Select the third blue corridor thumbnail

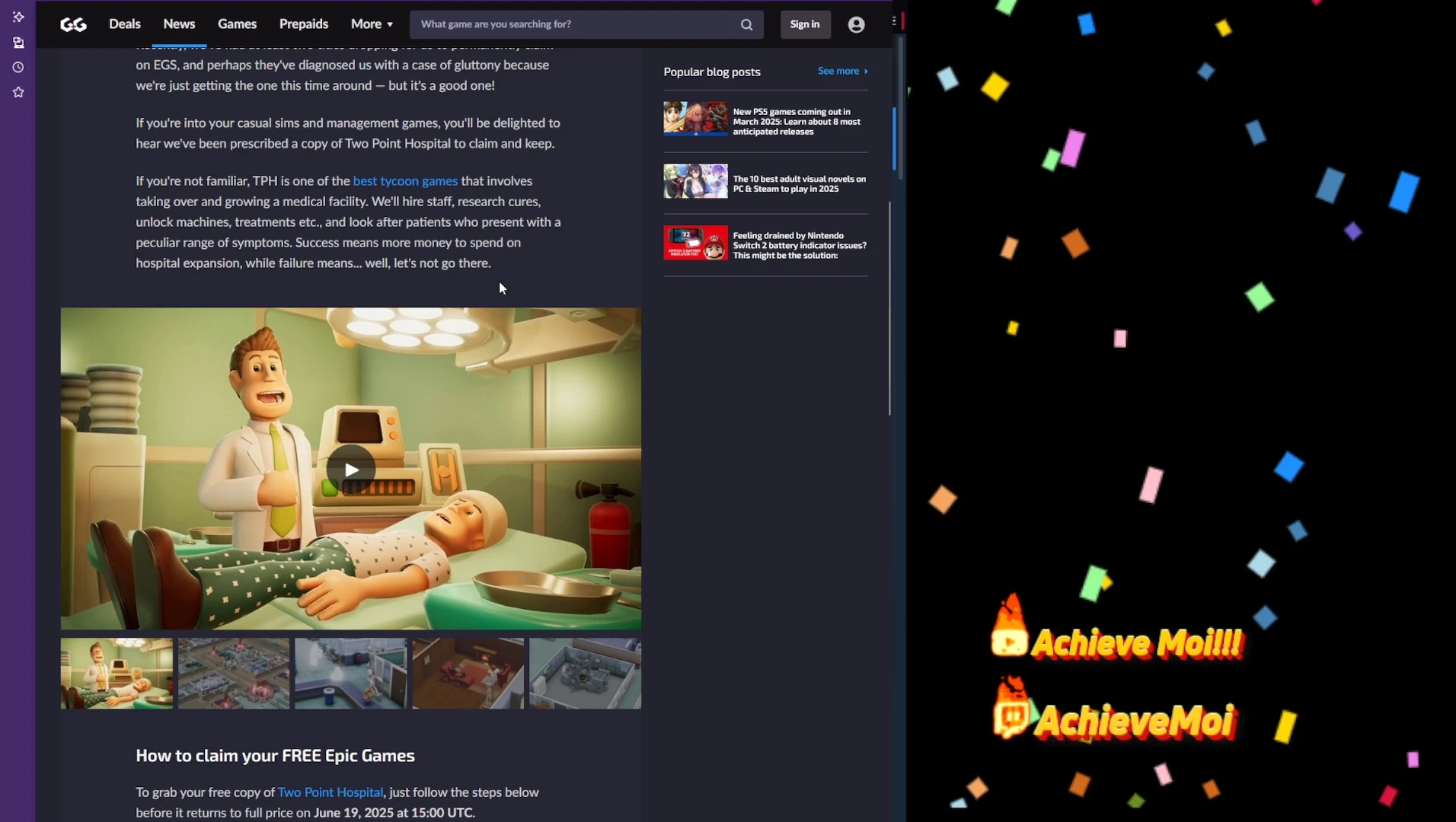351,674
